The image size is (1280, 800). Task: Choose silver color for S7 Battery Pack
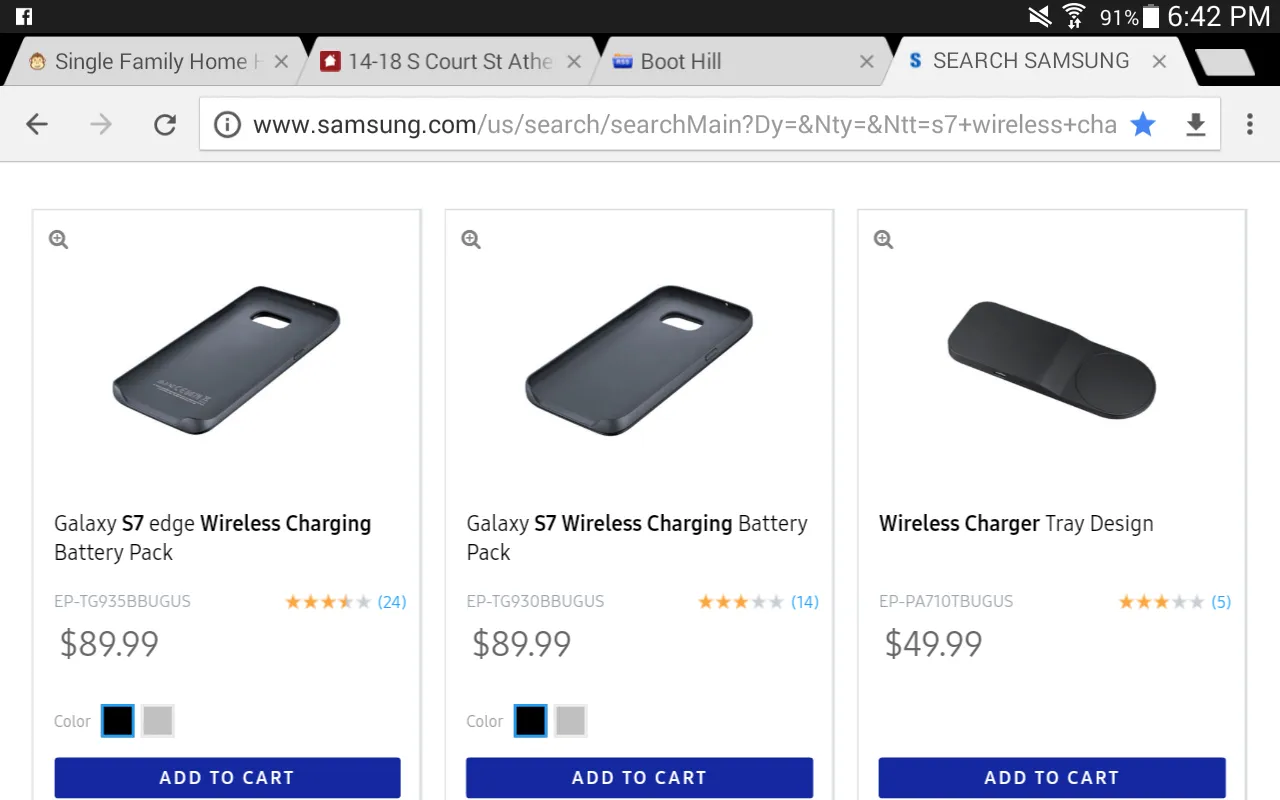570,720
